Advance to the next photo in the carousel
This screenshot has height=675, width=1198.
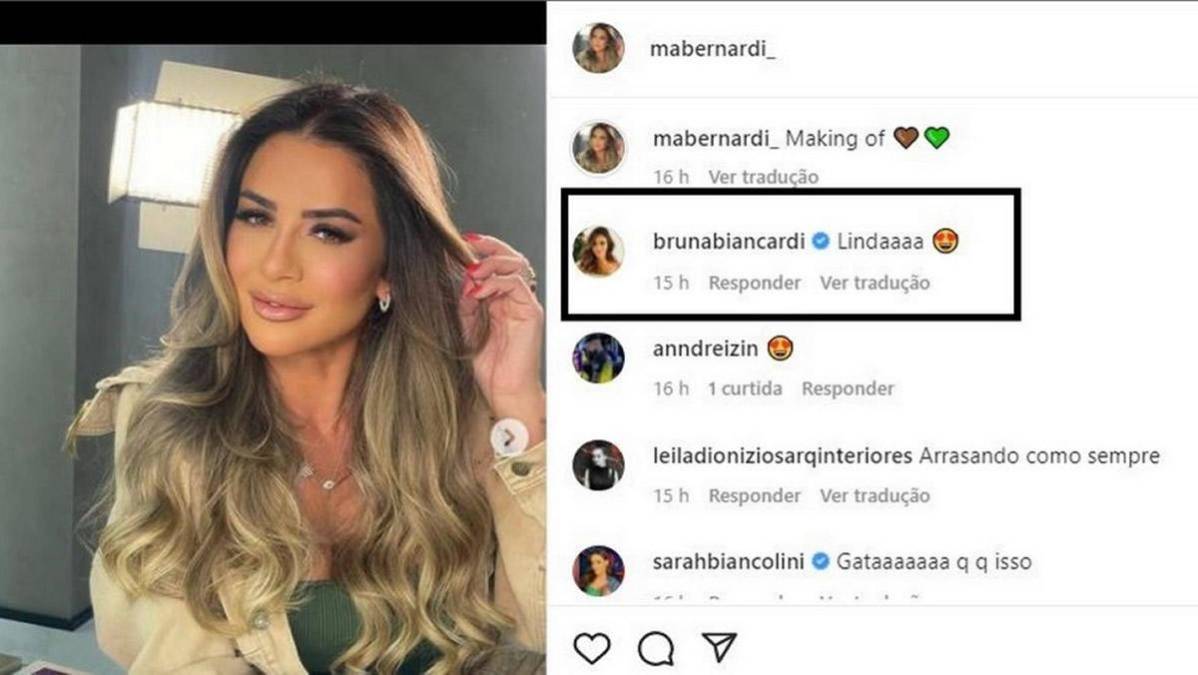point(508,437)
